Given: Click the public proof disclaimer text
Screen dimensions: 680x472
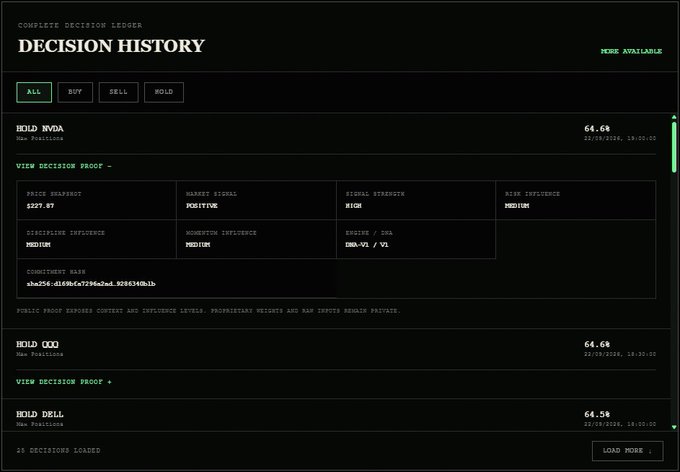Looking at the screenshot, I should click(209, 311).
